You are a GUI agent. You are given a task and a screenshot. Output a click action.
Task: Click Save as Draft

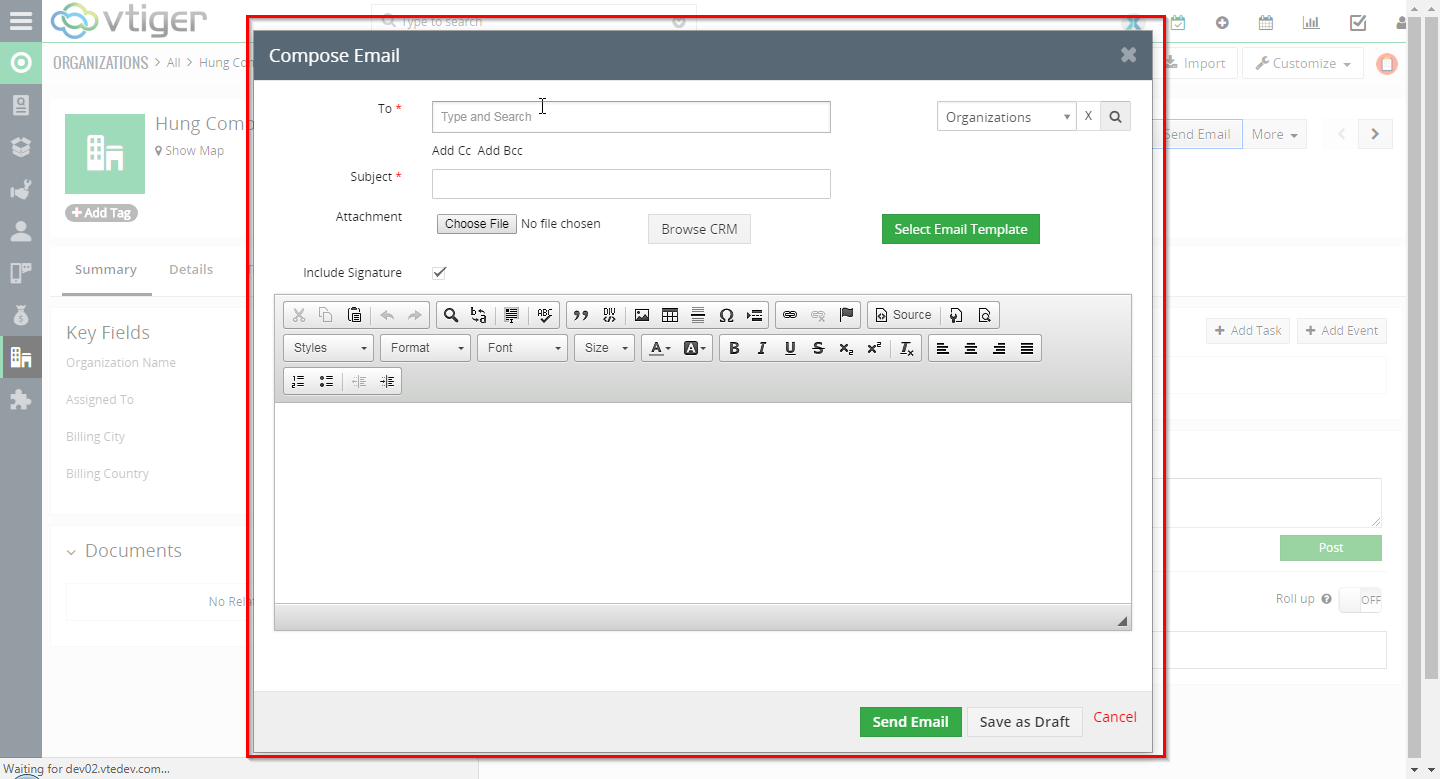1024,722
